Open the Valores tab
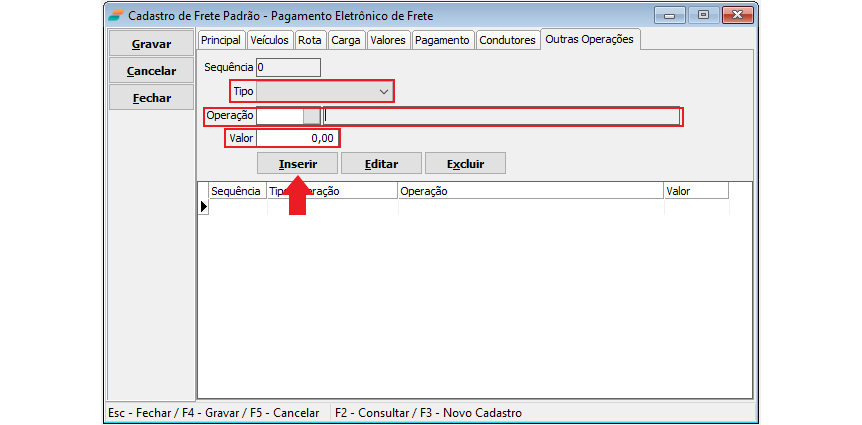 [x=387, y=40]
